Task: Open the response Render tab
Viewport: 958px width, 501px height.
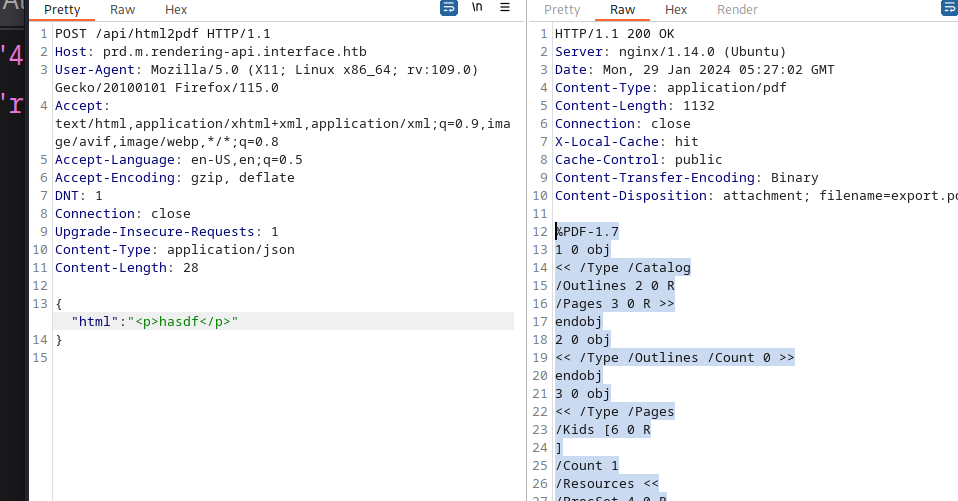Action: pyautogui.click(x=737, y=10)
